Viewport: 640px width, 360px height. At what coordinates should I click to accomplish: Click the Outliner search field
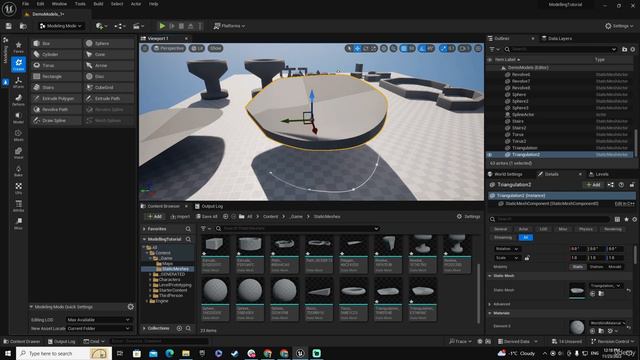click(x=560, y=49)
